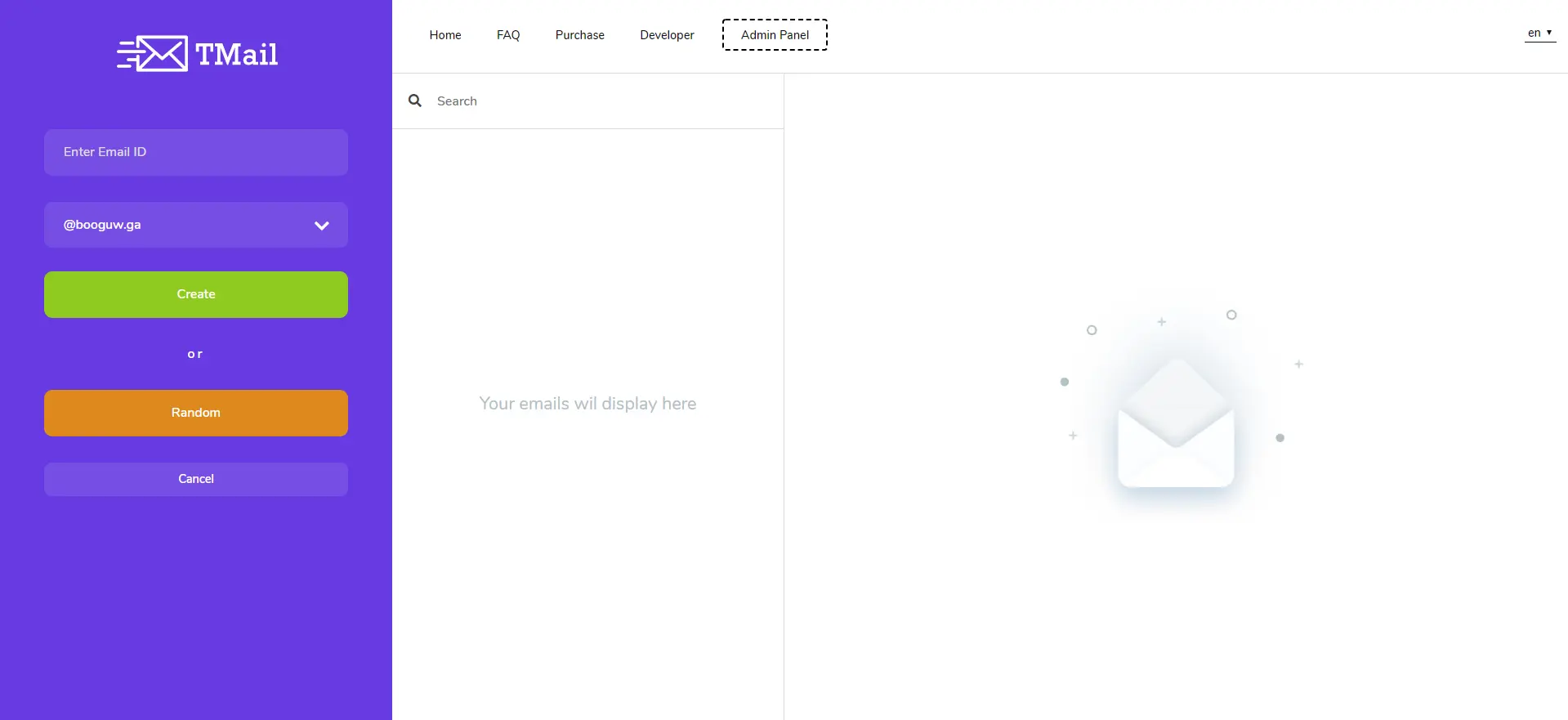Open the Developer menu link
Image resolution: width=1568 pixels, height=720 pixels.
667,35
